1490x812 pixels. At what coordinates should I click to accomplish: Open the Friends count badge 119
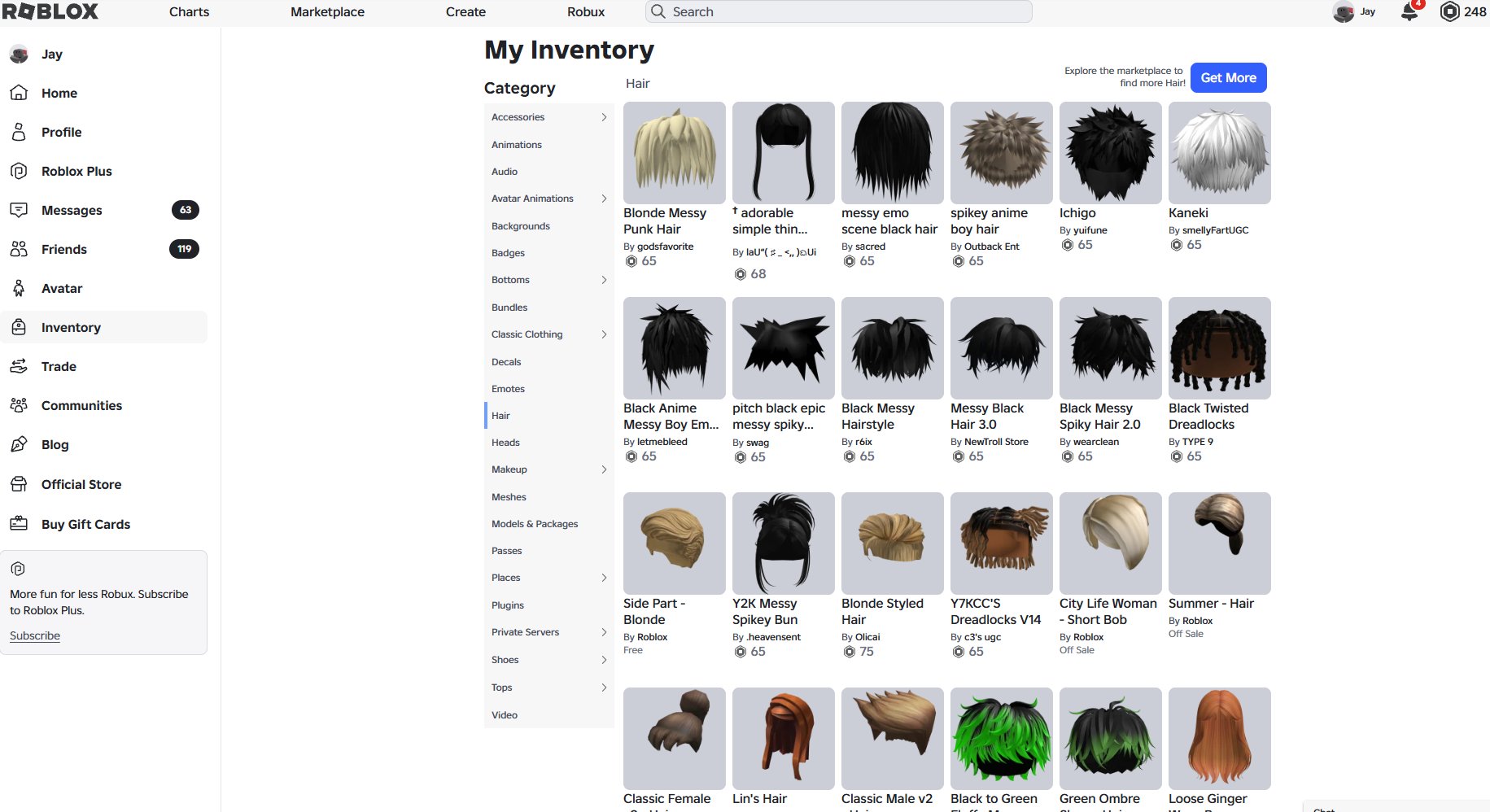pos(185,249)
